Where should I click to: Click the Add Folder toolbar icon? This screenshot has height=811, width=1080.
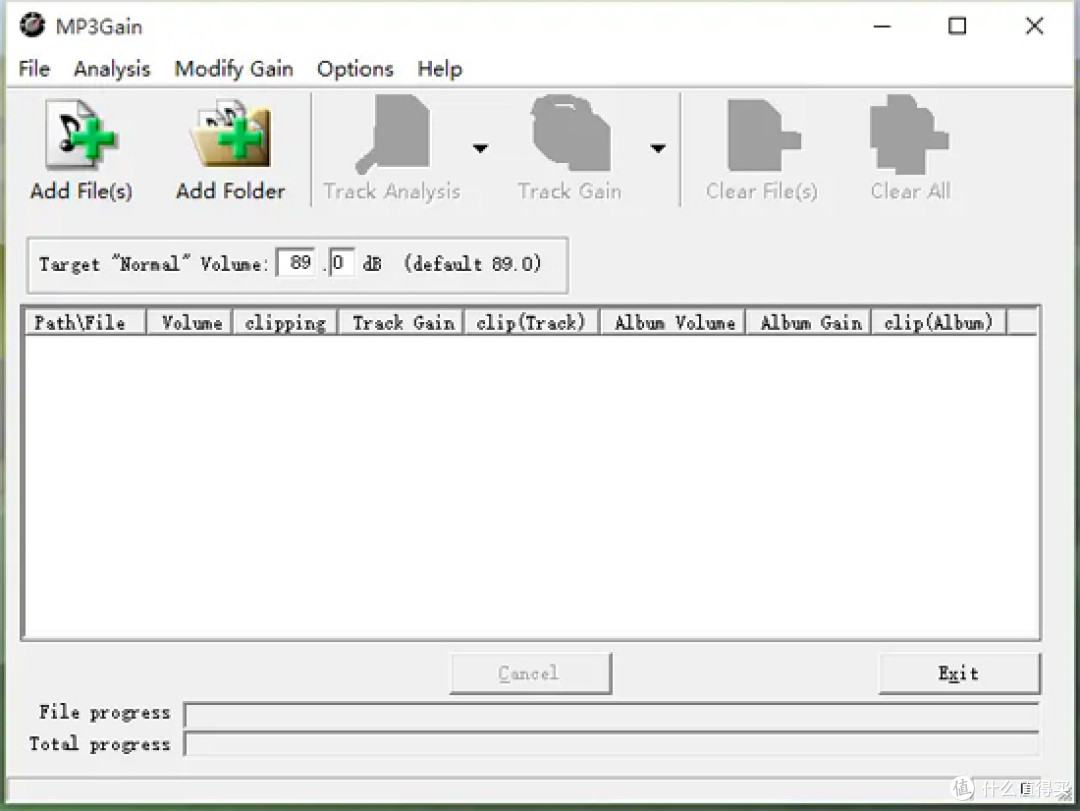231,134
